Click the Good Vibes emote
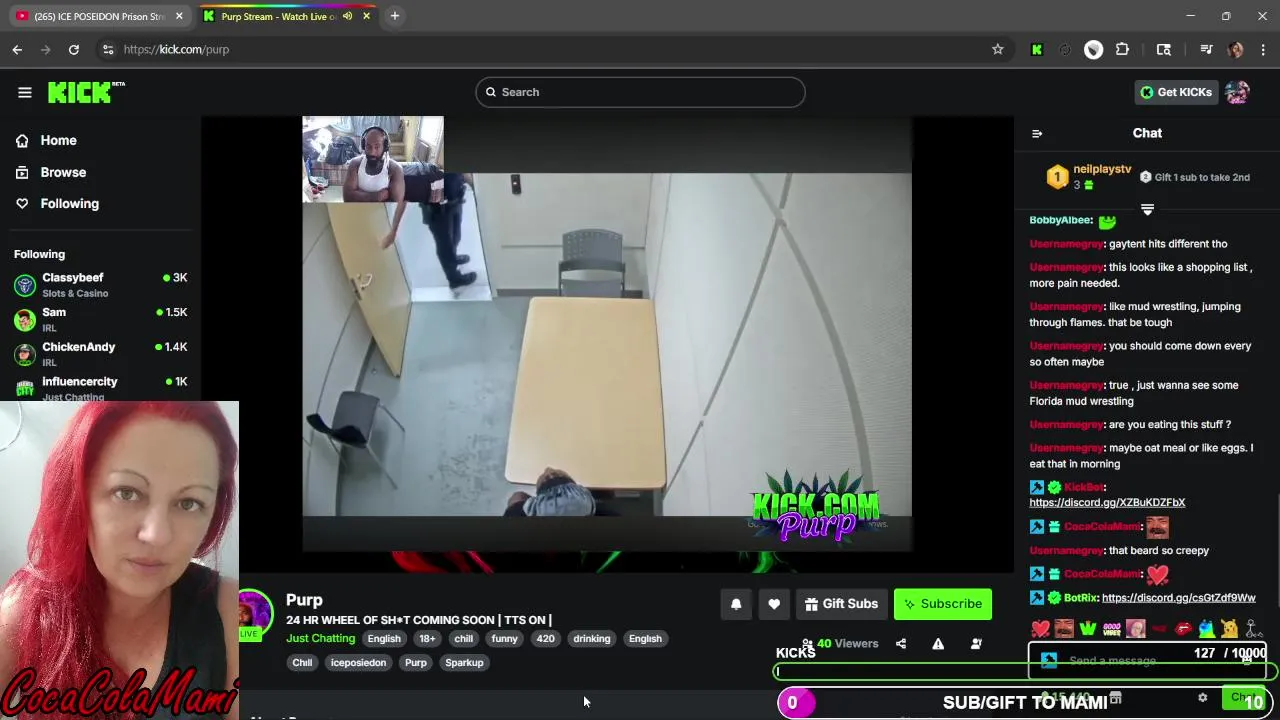Screen dimensions: 1280x720 (x=1112, y=629)
